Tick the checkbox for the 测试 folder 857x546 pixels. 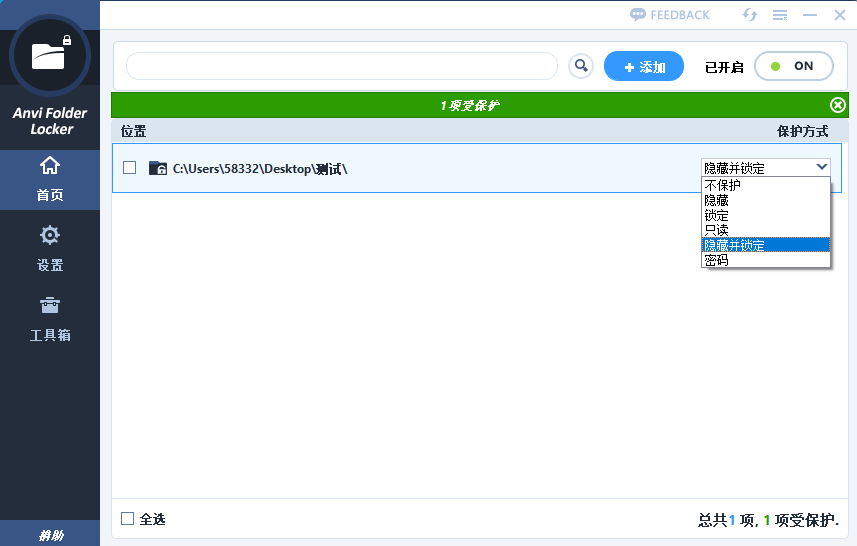pos(130,168)
